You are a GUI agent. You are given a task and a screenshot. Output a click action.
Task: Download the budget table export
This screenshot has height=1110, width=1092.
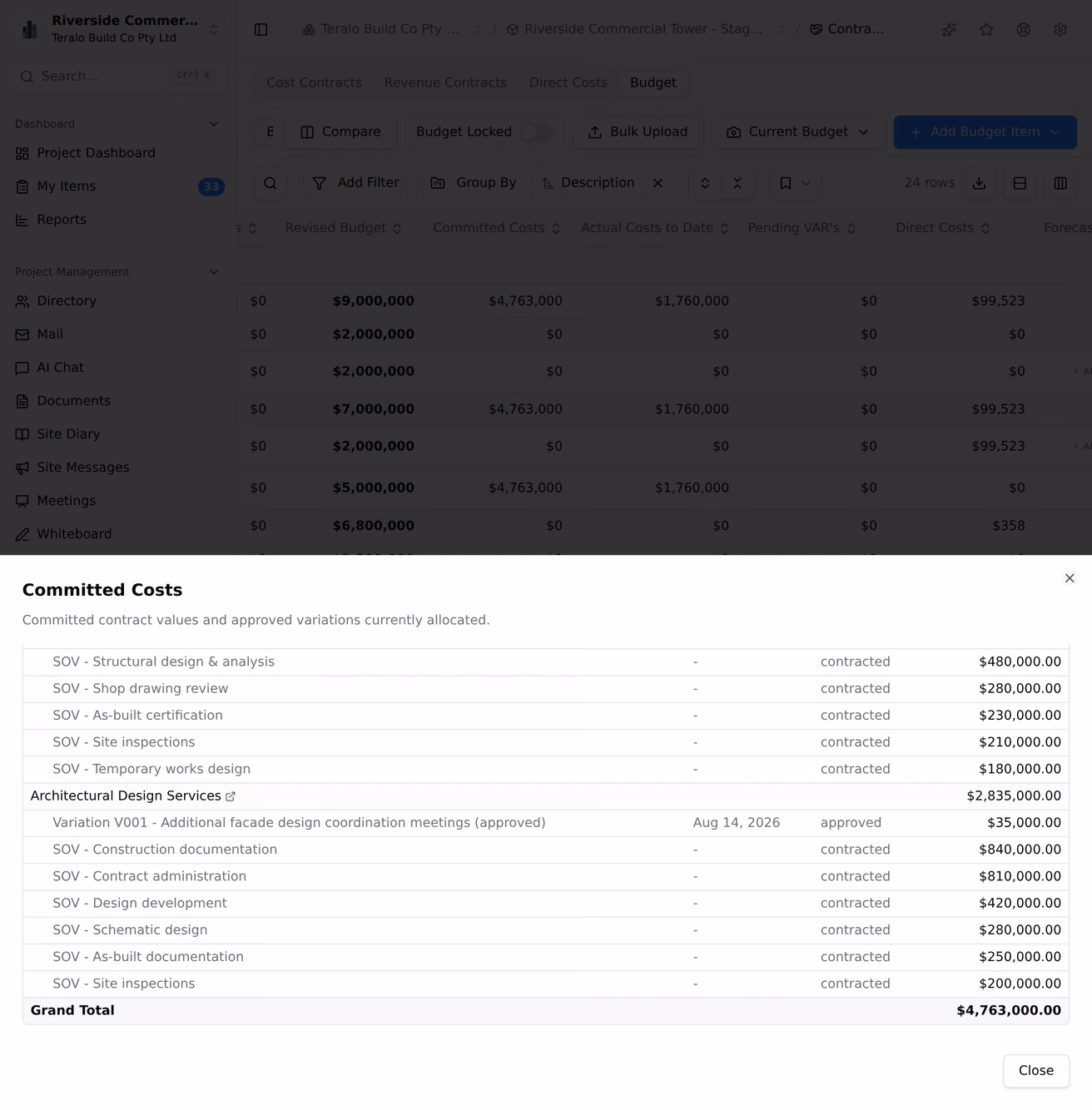(x=979, y=183)
